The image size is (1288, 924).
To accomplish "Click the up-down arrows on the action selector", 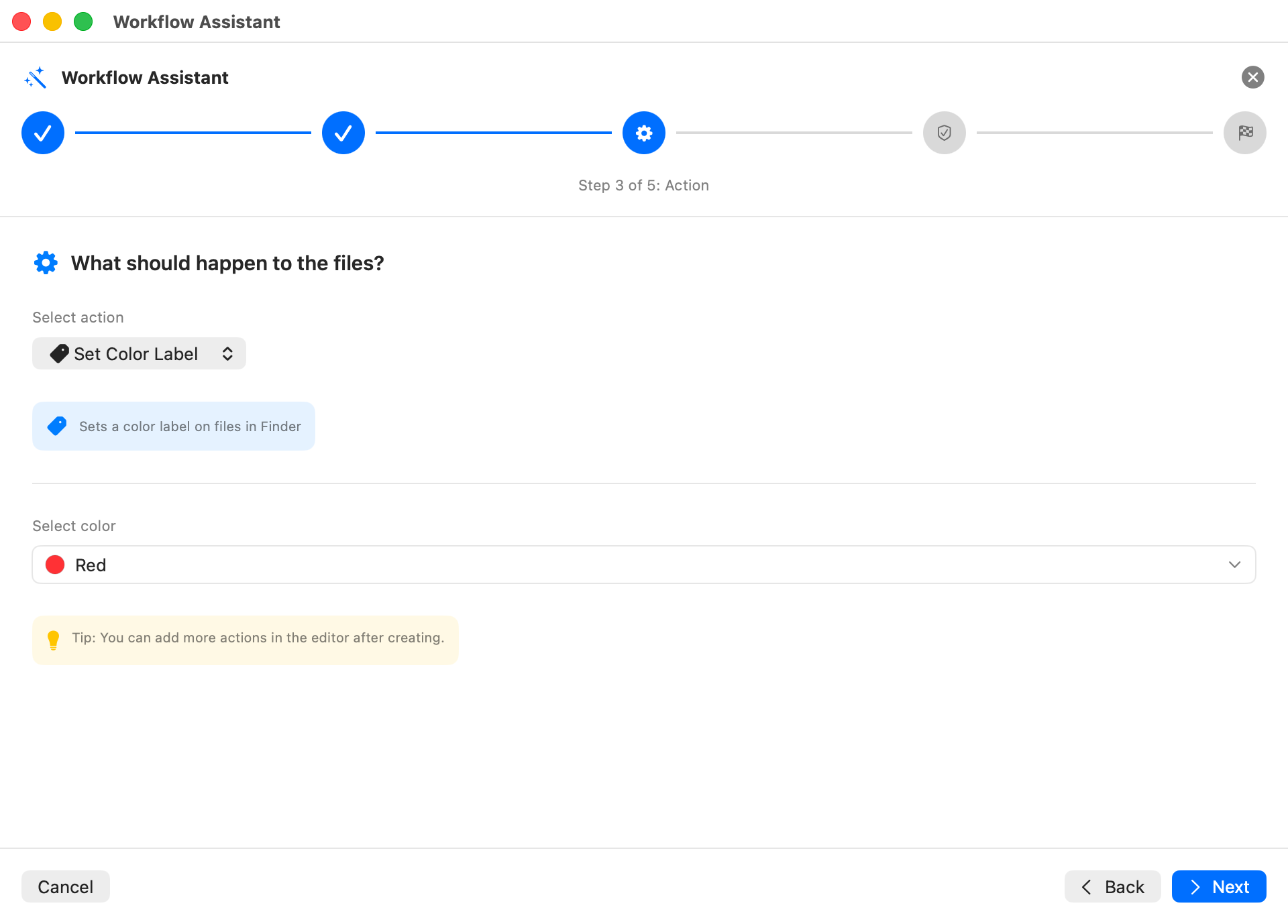I will click(227, 353).
